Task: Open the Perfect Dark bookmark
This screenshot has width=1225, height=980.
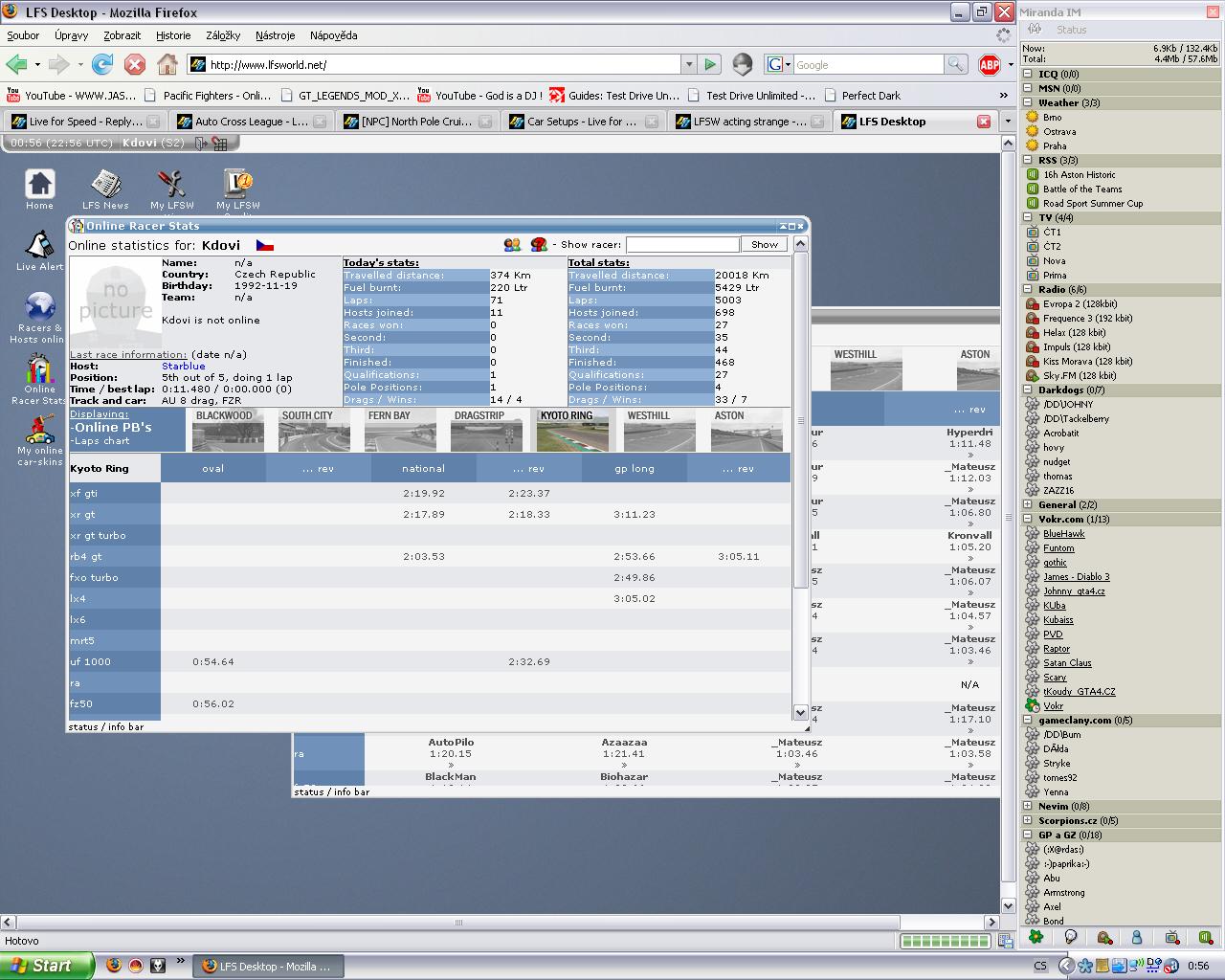Action: pos(861,96)
